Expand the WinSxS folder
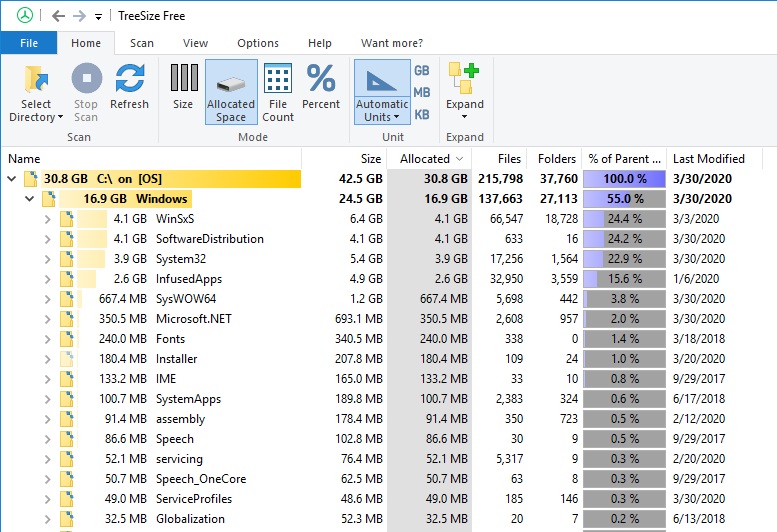Image resolution: width=777 pixels, height=532 pixels. click(48, 219)
